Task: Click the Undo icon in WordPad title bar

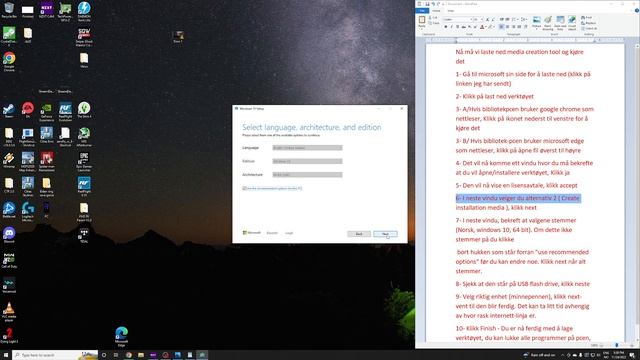Action: pyautogui.click(x=433, y=4)
